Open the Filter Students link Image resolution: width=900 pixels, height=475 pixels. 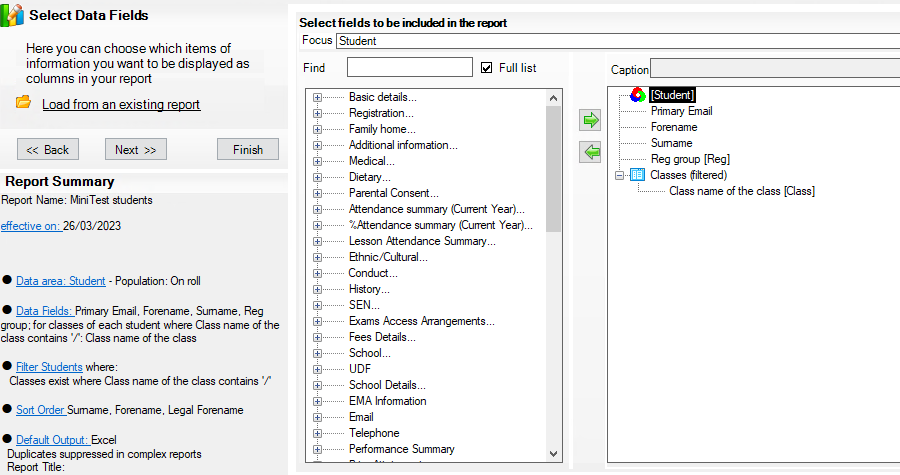[49, 367]
